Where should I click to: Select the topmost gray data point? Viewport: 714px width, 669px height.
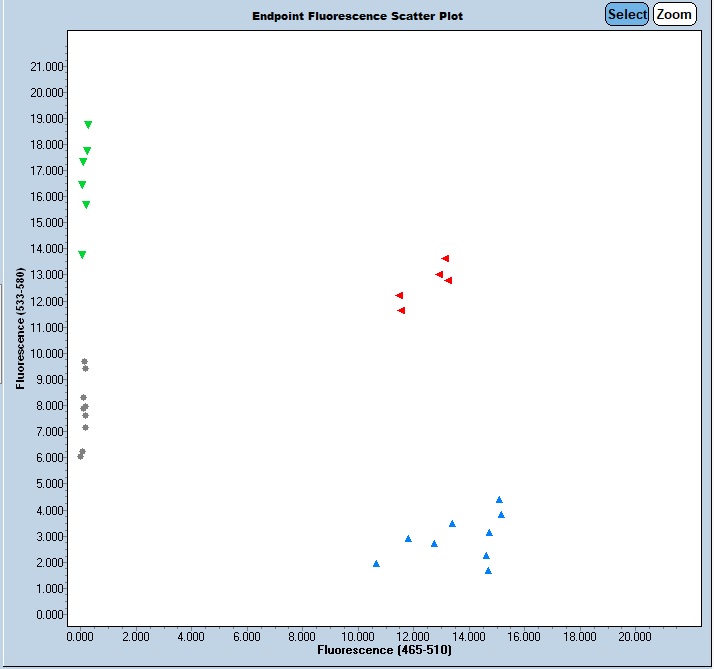(84, 361)
